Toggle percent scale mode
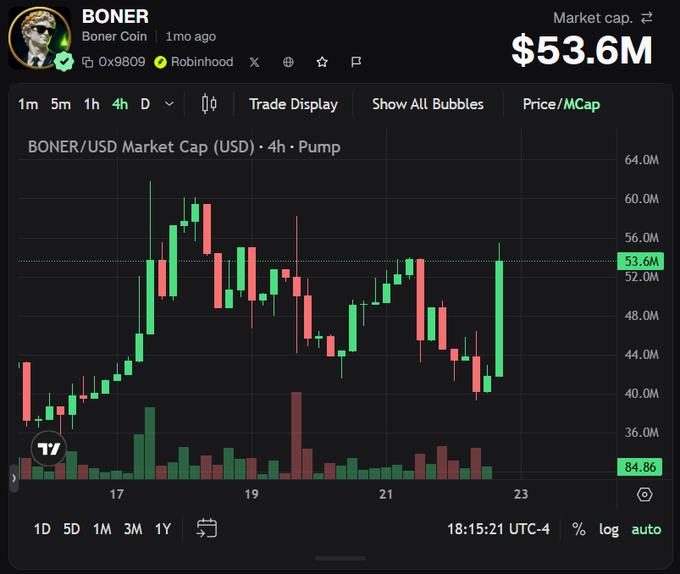 579,529
